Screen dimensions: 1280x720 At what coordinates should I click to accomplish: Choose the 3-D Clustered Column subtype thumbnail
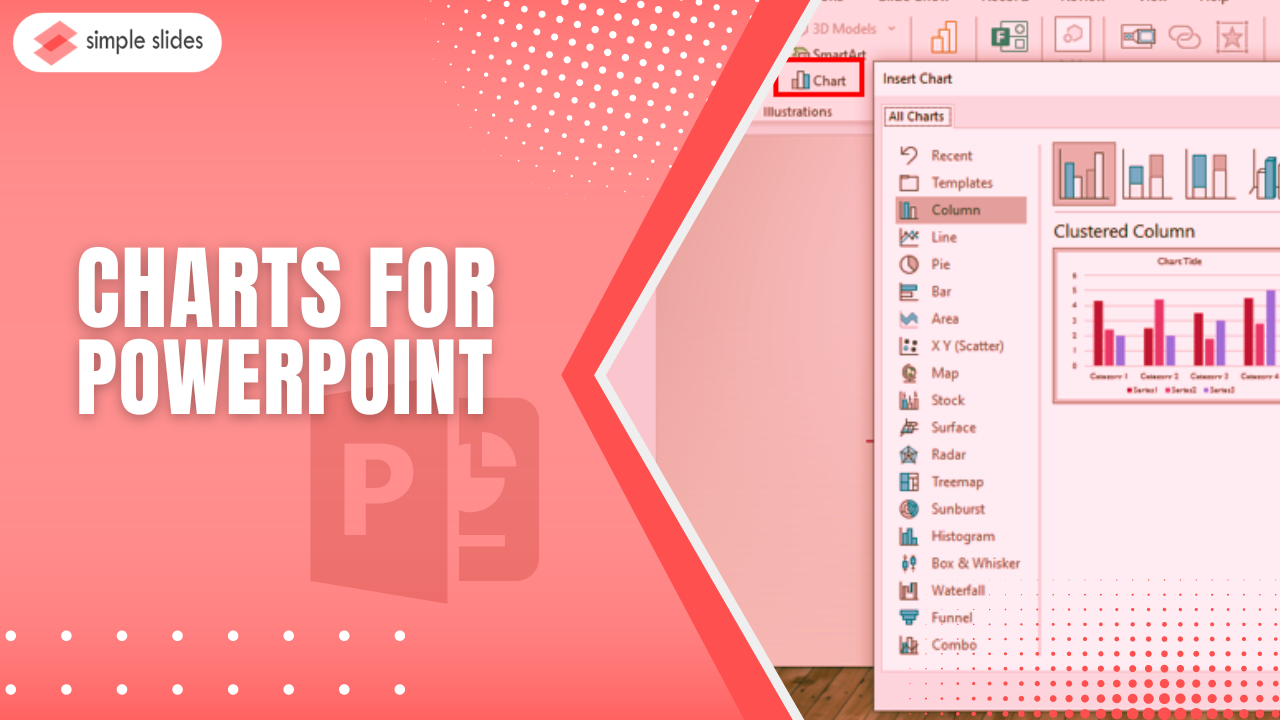tap(1264, 173)
